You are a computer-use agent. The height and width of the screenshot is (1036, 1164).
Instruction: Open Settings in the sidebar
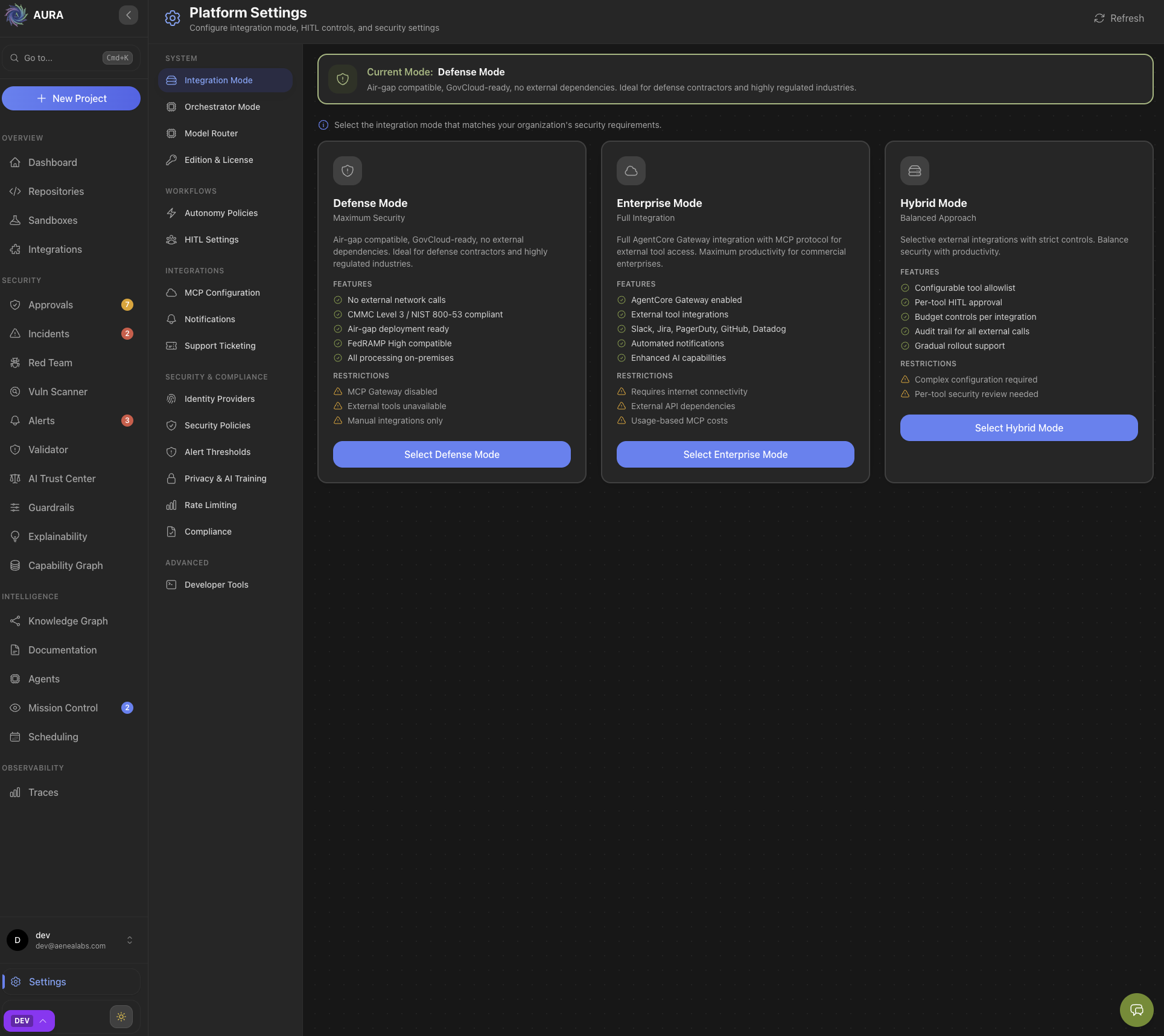pyautogui.click(x=71, y=982)
